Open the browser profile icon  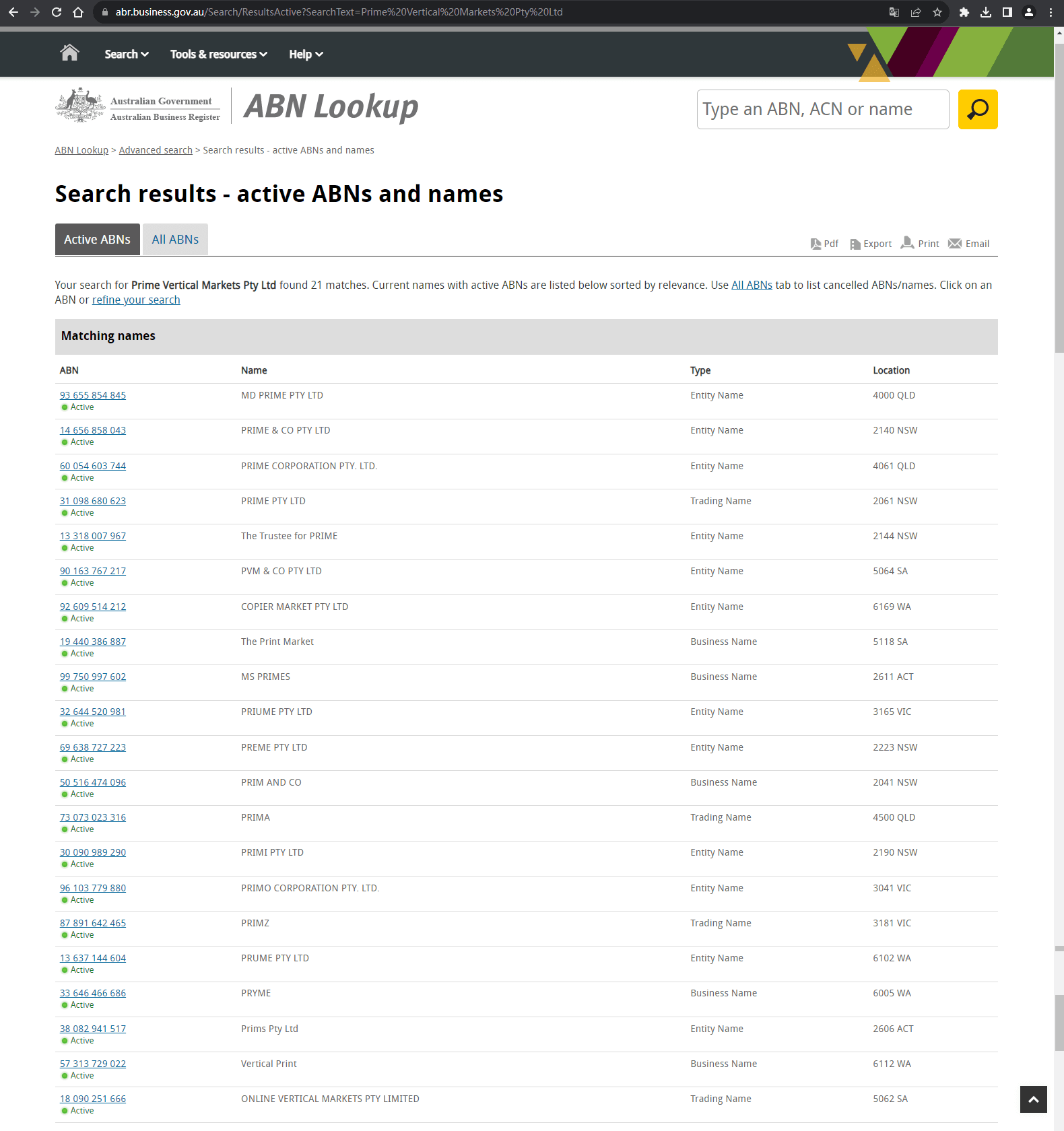1029,12
